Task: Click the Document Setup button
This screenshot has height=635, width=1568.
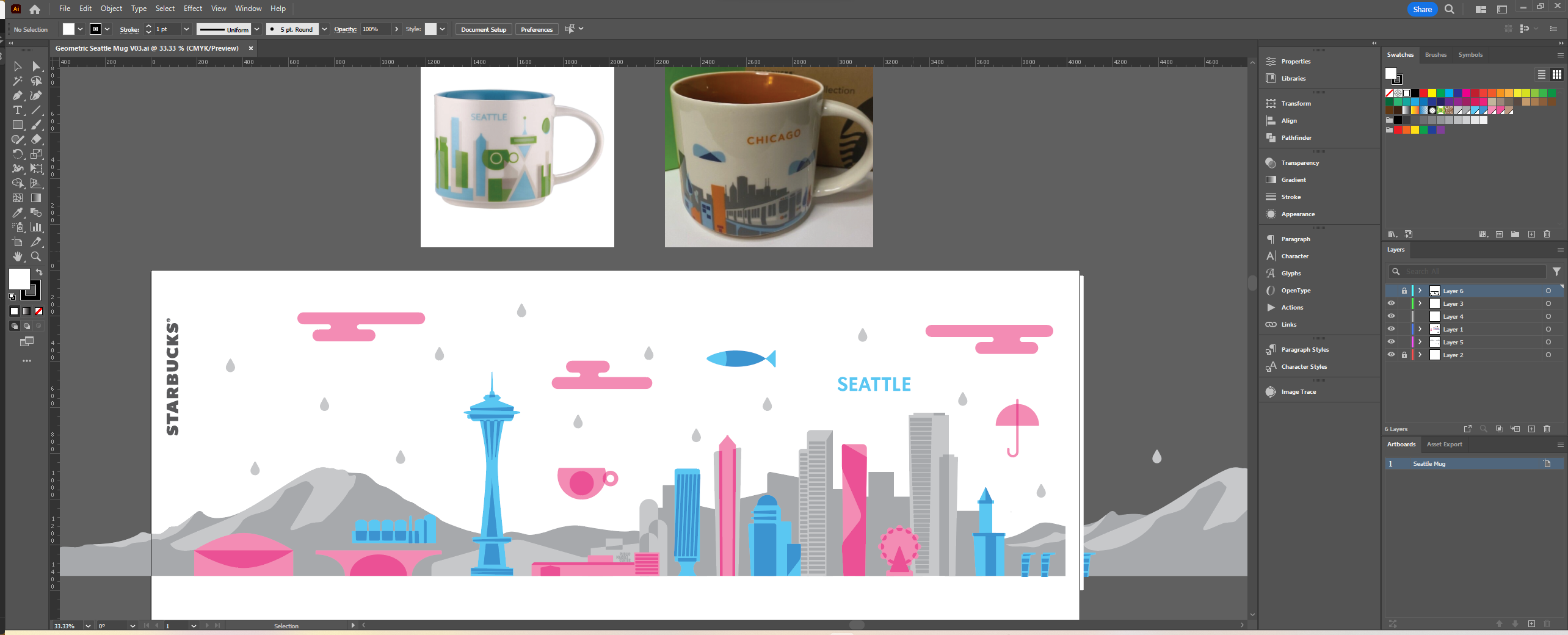Action: pyautogui.click(x=483, y=29)
